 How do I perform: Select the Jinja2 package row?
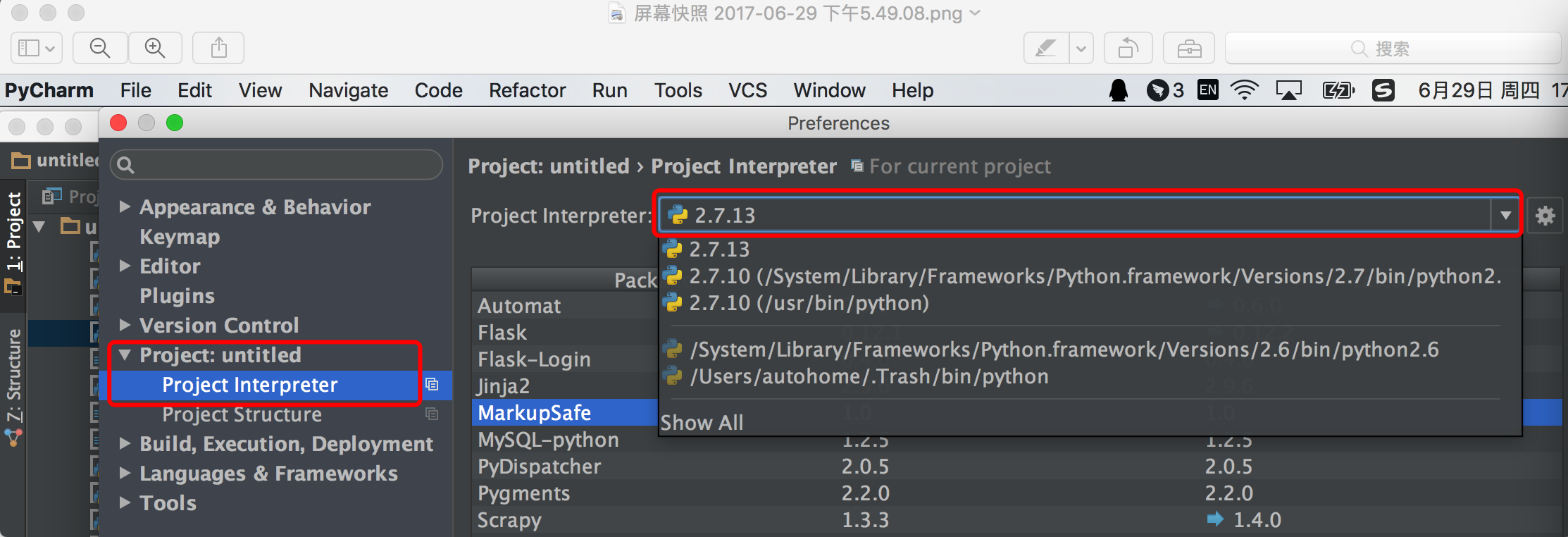coord(504,385)
